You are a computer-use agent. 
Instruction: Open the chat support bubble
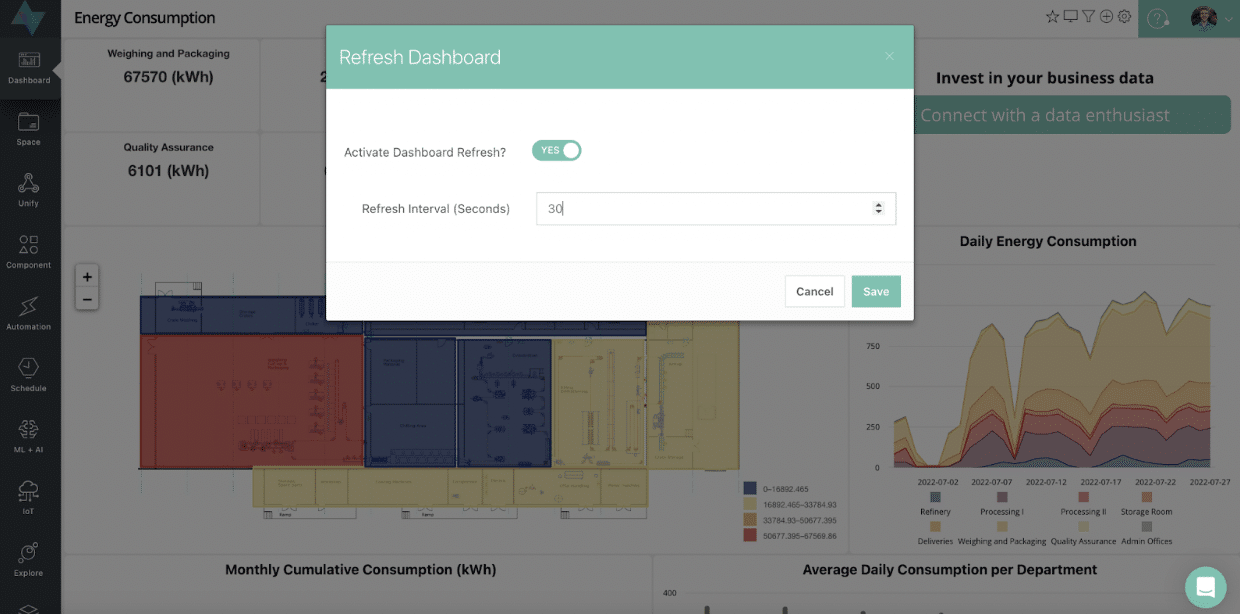pyautogui.click(x=1205, y=586)
